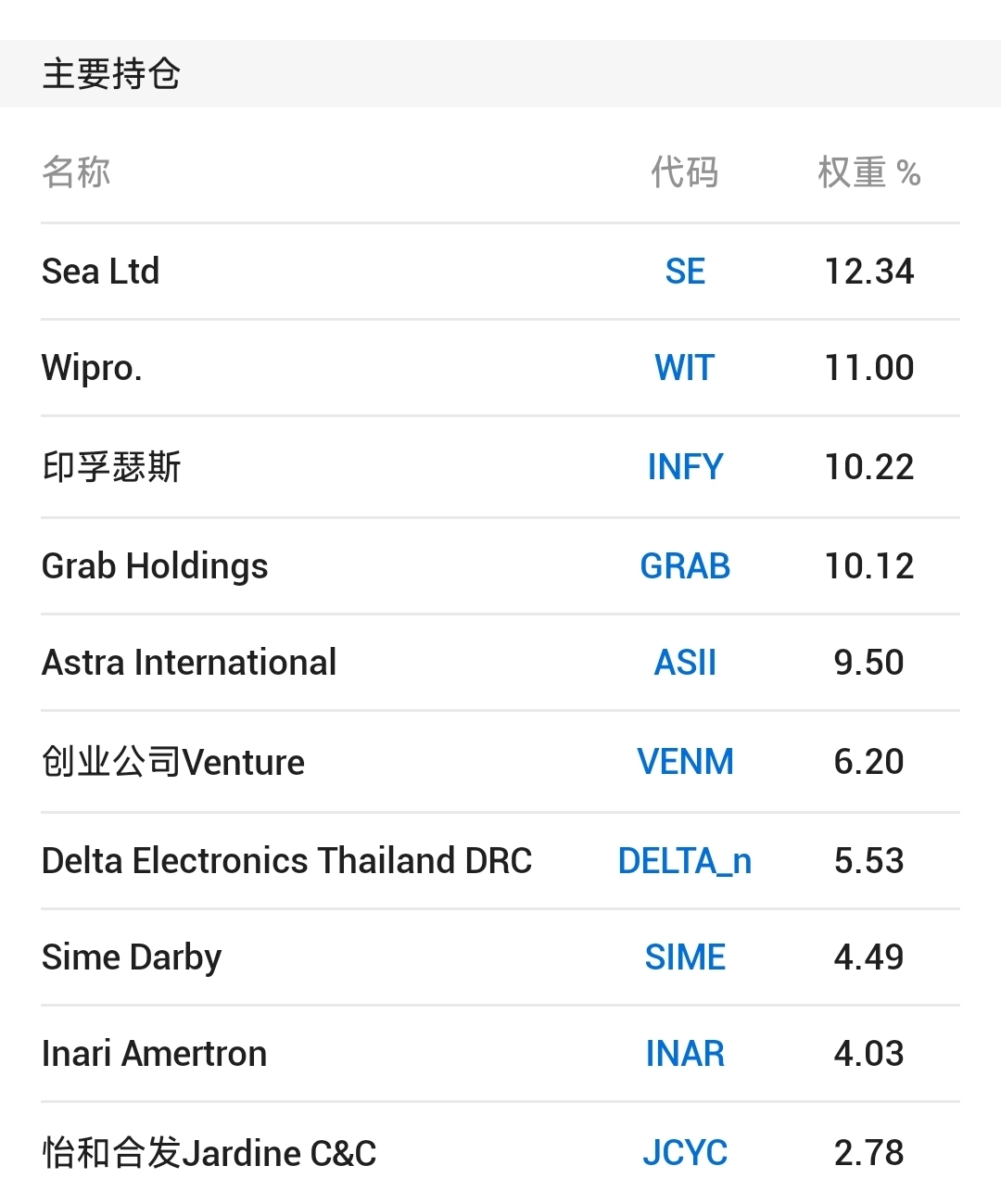Open the INAR ticker link

coord(685,1054)
